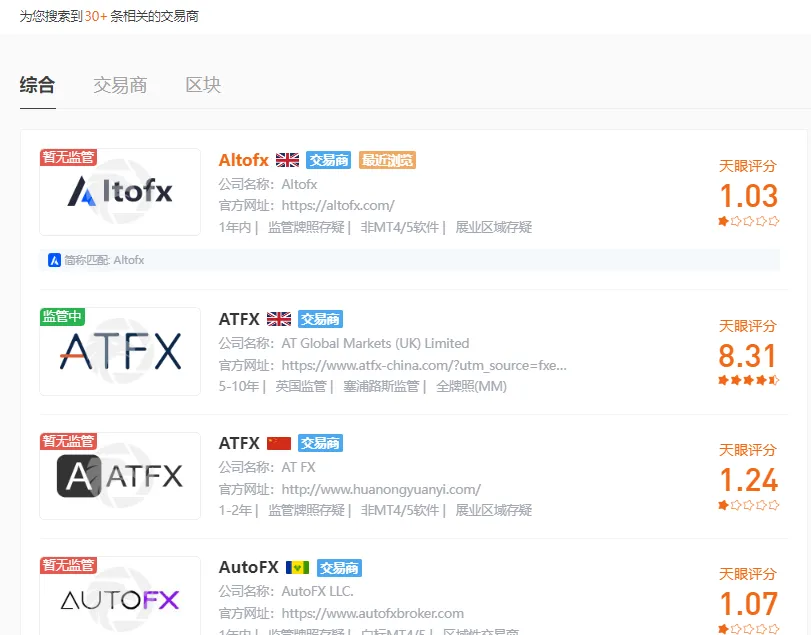Click 交易商 badge on AT FX China row
Image resolution: width=811 pixels, height=635 pixels.
tap(321, 443)
